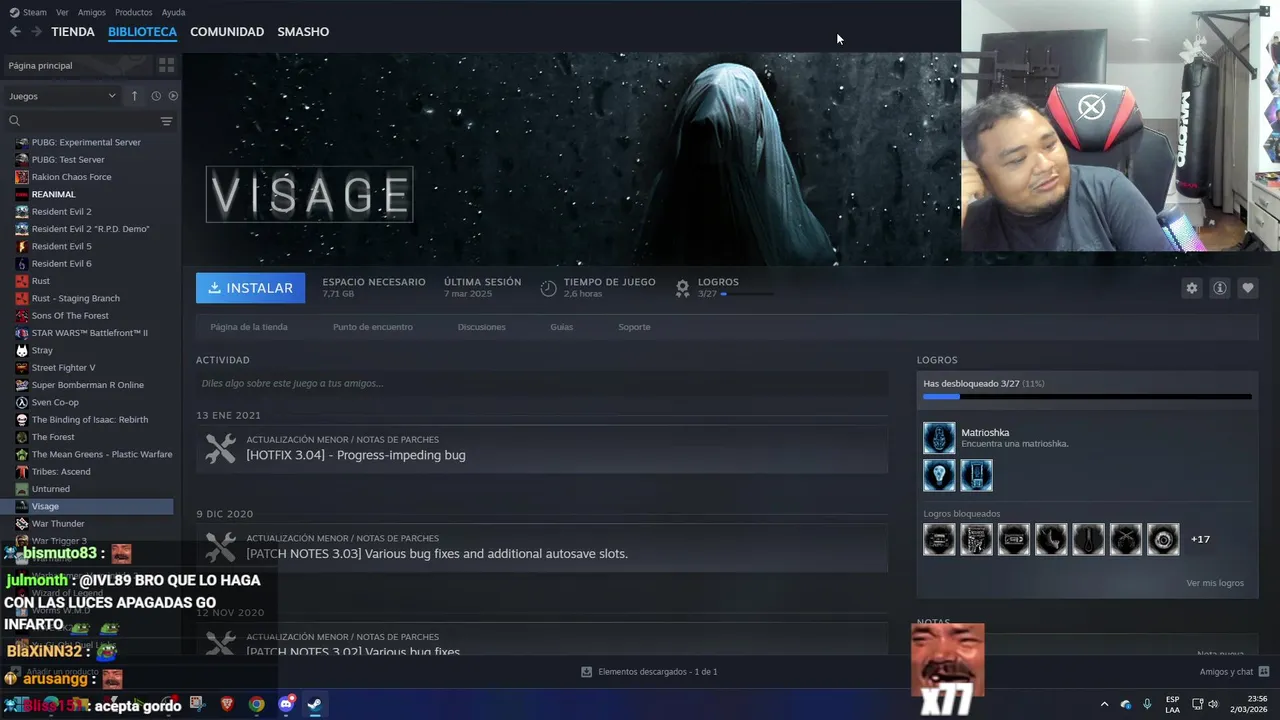Image resolution: width=1280 pixels, height=720 pixels.
Task: Click the +17 more locked achievements
Action: coord(1200,539)
